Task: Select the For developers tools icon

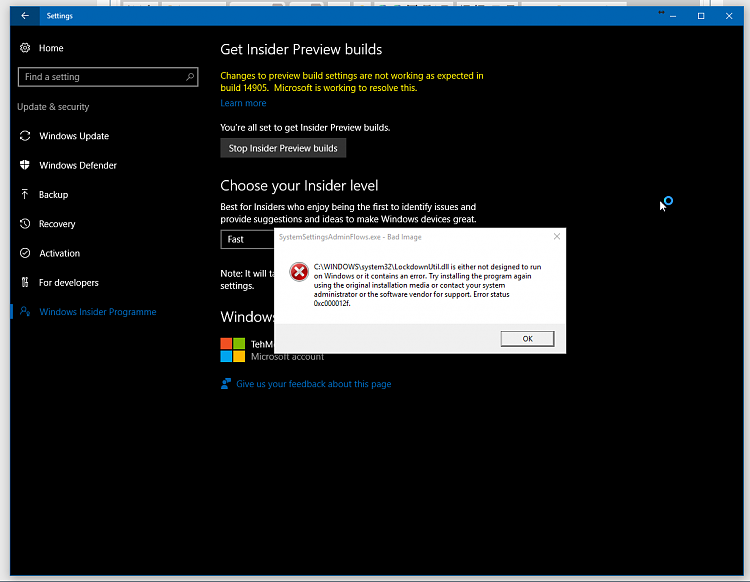Action: coord(25,282)
